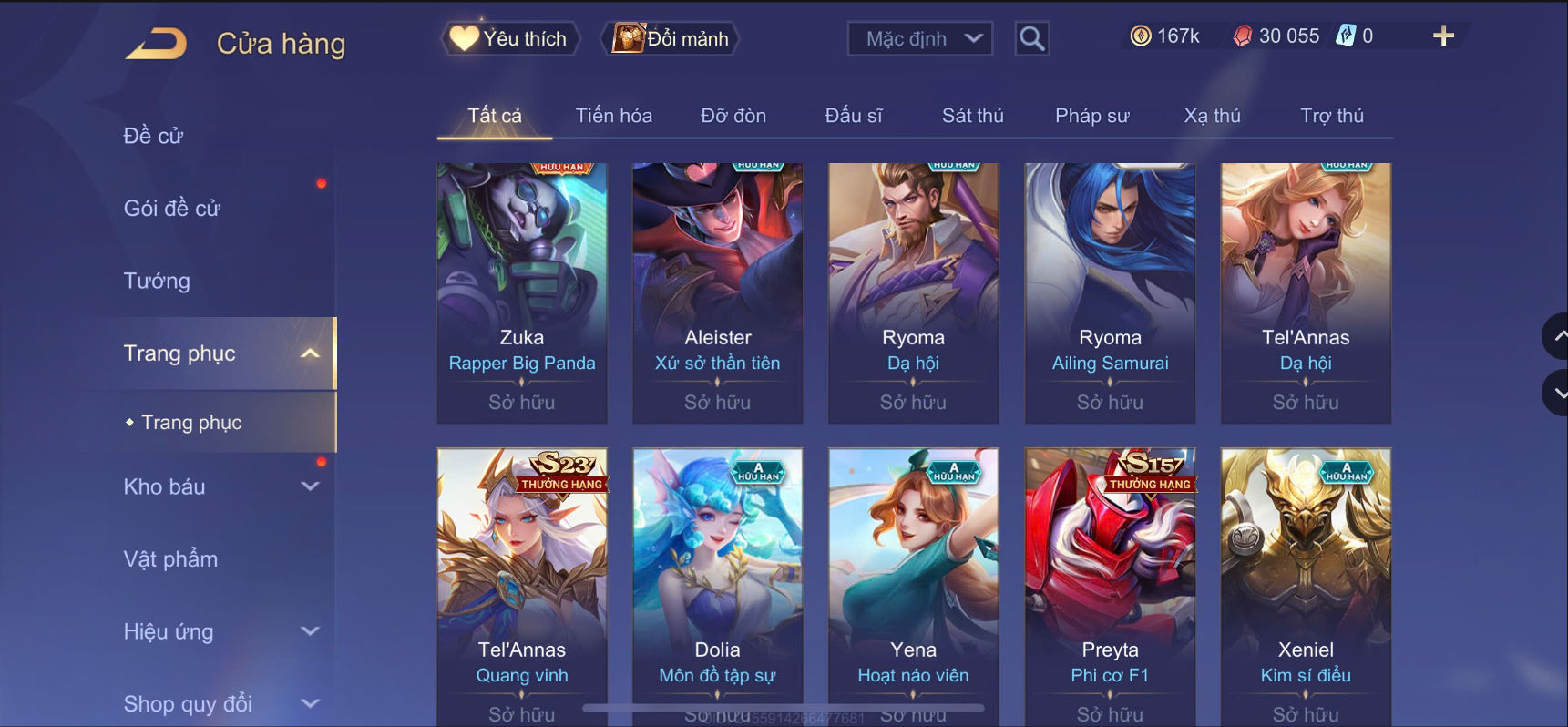Open the Zuka Rapper Big Panda skin card
This screenshot has width=1568, height=727.
coord(522,293)
